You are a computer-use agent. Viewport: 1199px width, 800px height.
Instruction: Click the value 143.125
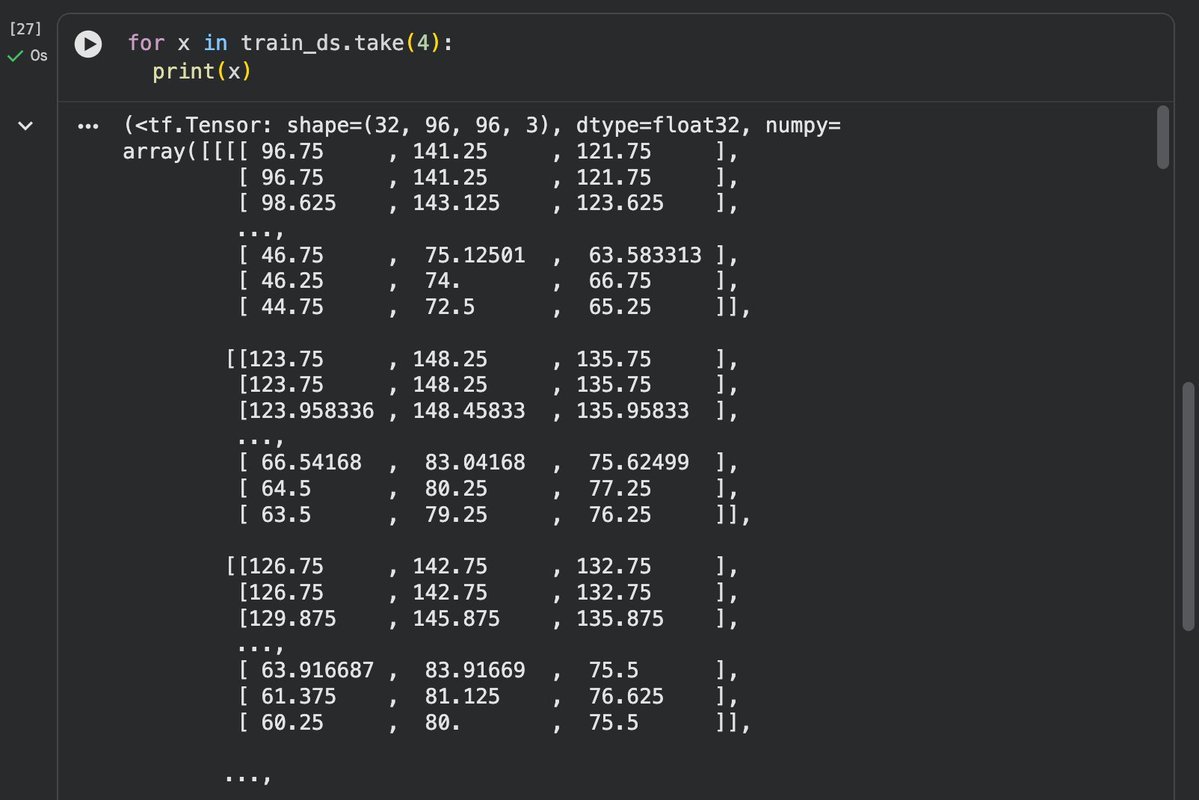[x=456, y=203]
